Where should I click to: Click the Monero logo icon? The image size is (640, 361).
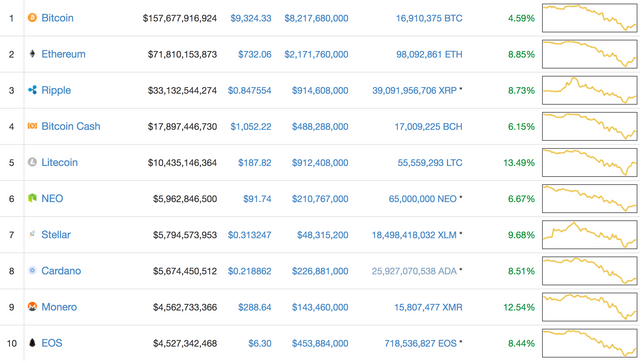point(32,306)
